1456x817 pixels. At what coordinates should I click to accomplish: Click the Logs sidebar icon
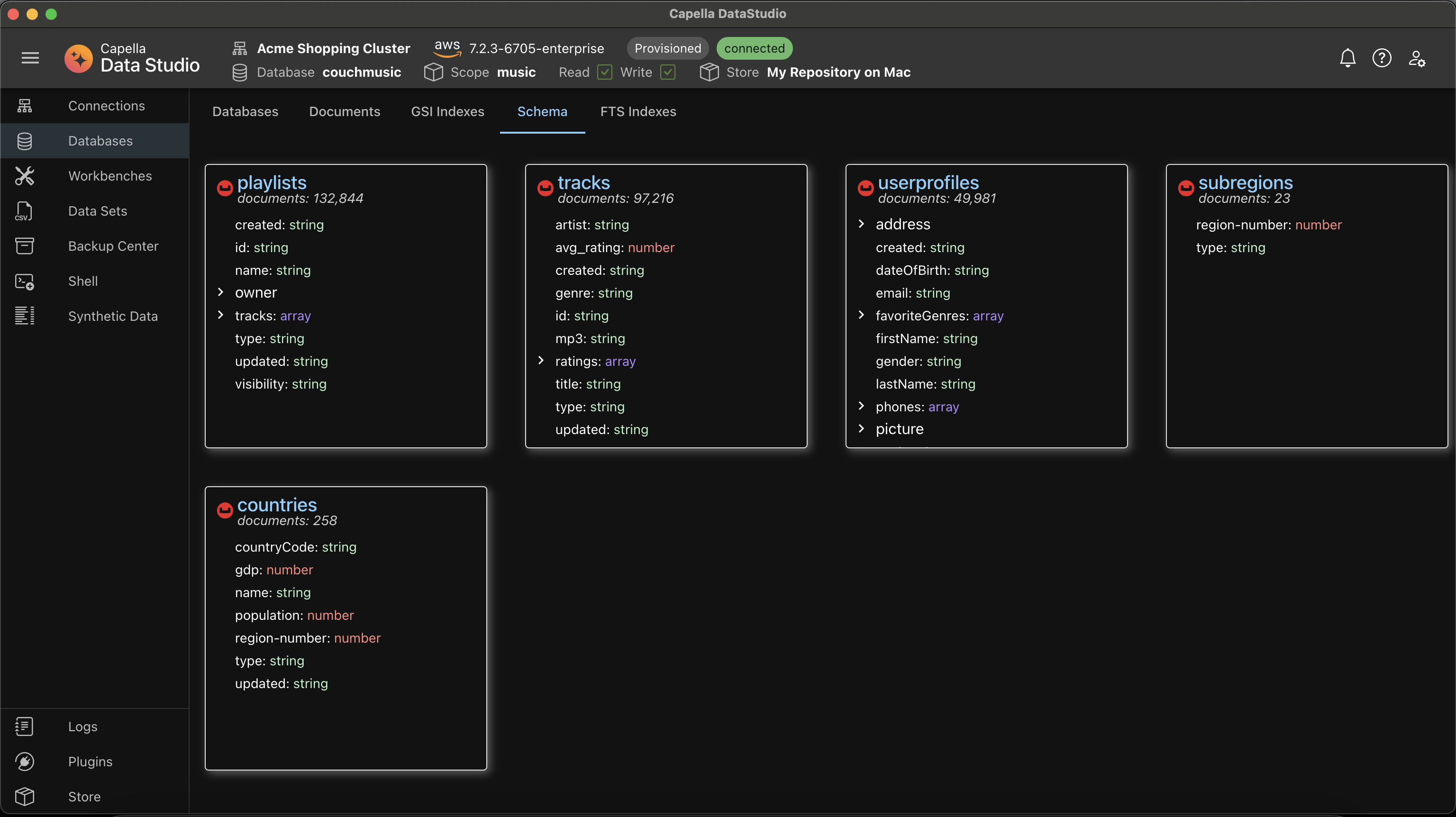pos(24,725)
